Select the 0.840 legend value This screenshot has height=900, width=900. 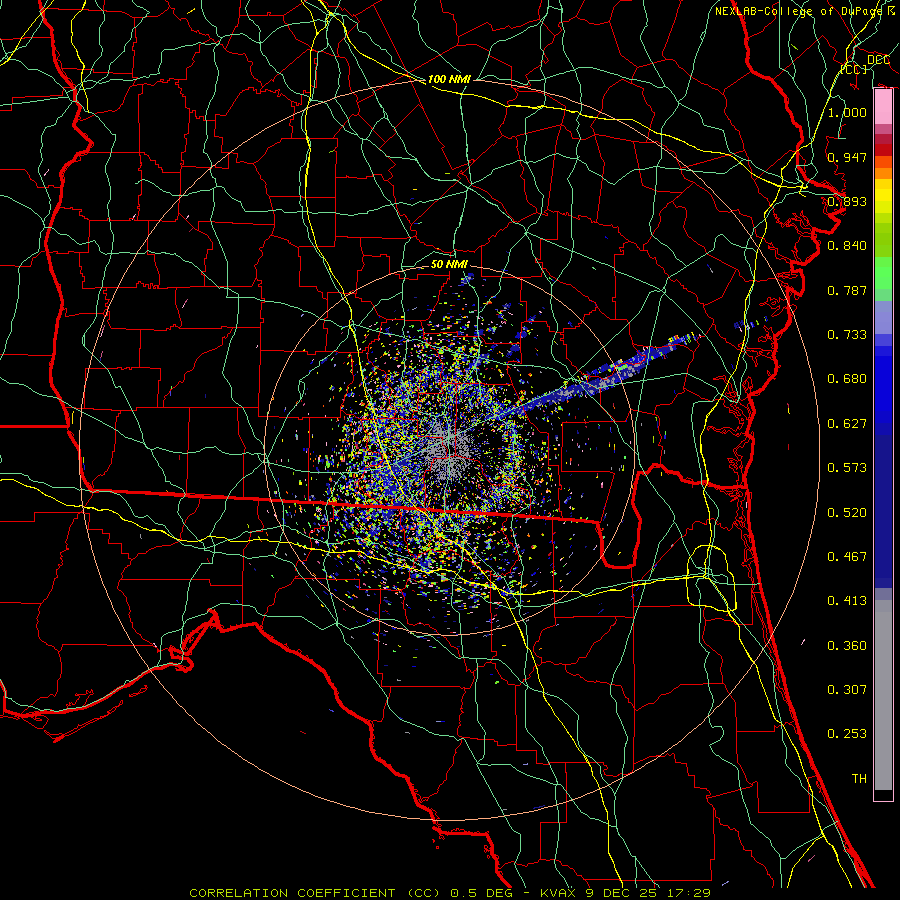[847, 246]
